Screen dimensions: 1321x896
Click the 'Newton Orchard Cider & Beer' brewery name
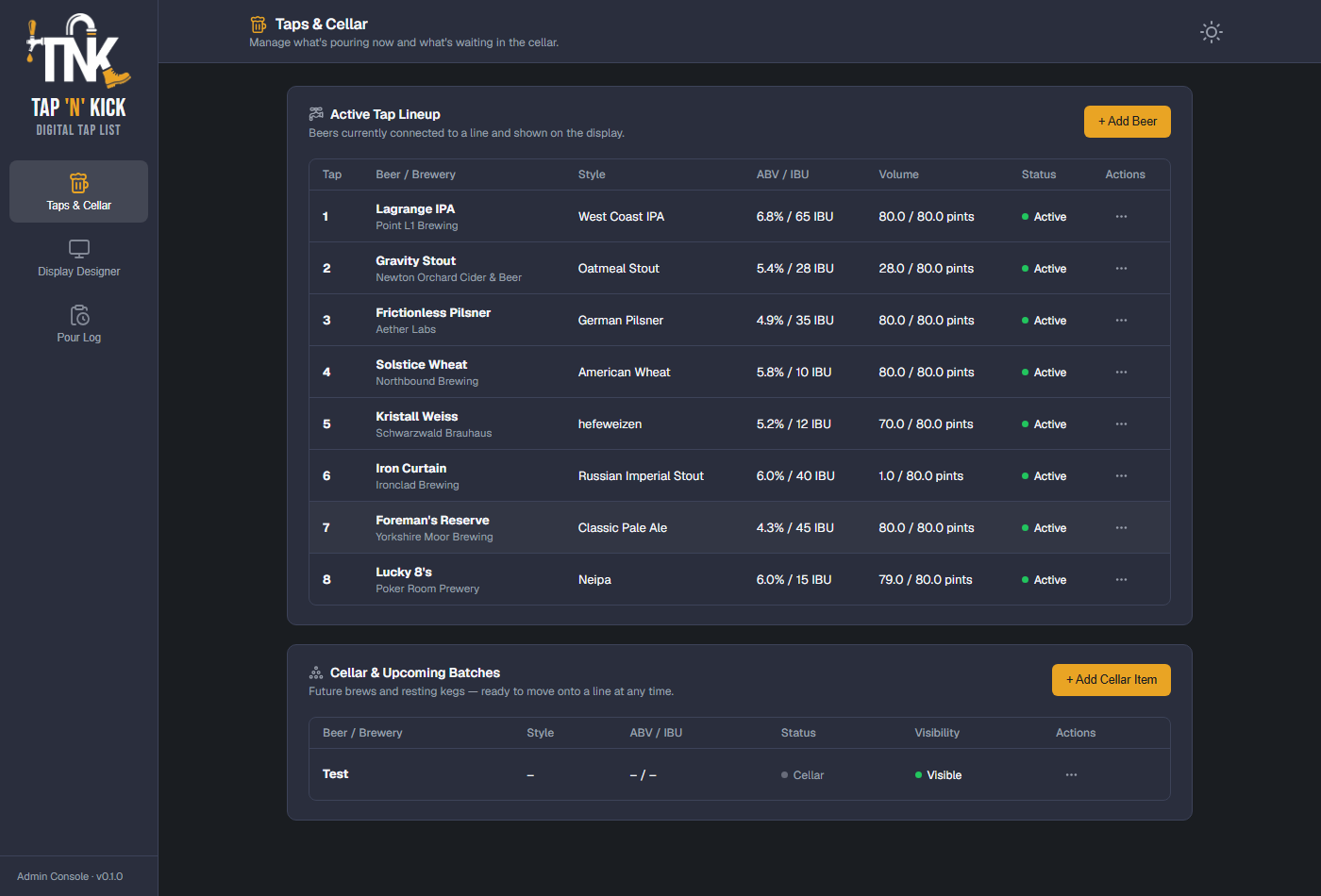448,278
